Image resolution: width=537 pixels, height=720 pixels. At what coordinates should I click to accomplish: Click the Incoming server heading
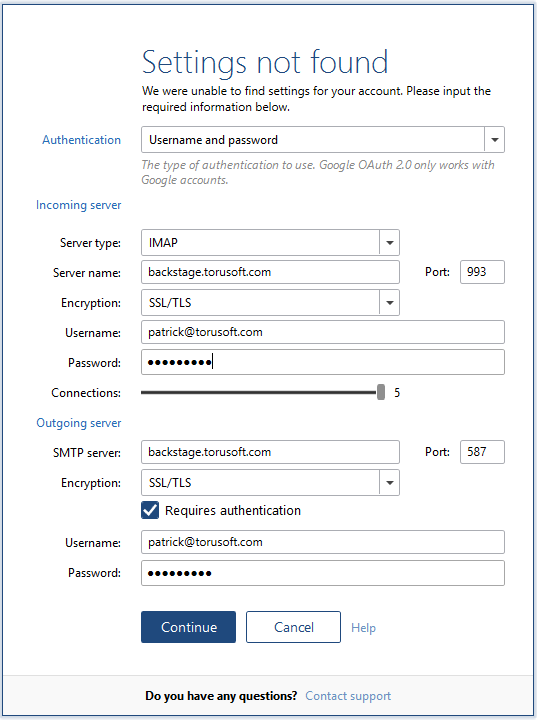(79, 205)
